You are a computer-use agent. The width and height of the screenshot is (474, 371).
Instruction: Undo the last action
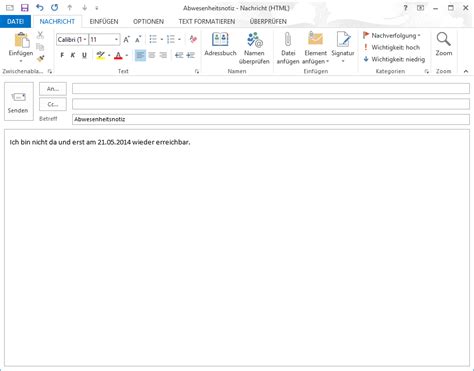pos(40,8)
